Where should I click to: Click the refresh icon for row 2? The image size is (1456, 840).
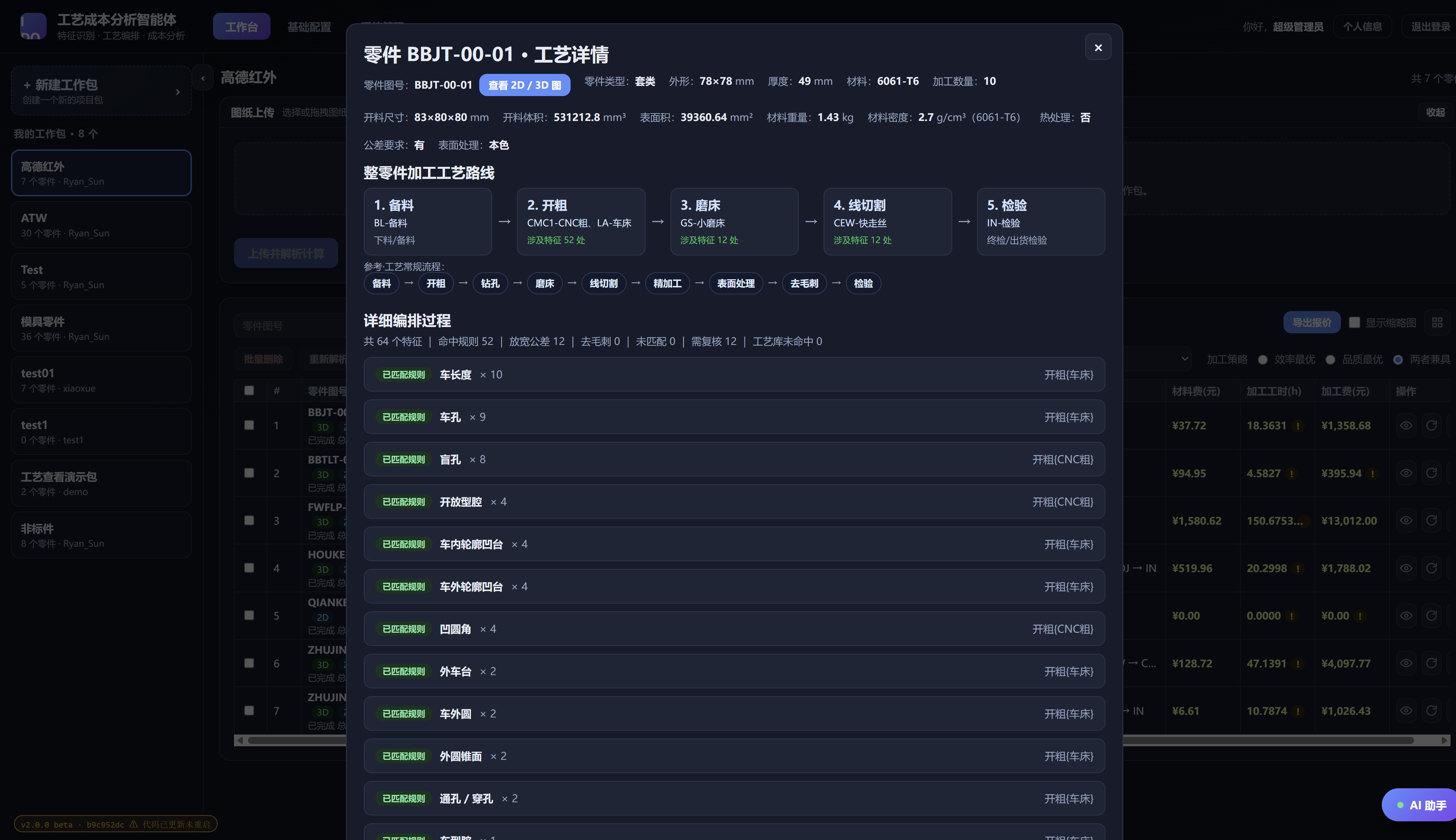tap(1431, 473)
